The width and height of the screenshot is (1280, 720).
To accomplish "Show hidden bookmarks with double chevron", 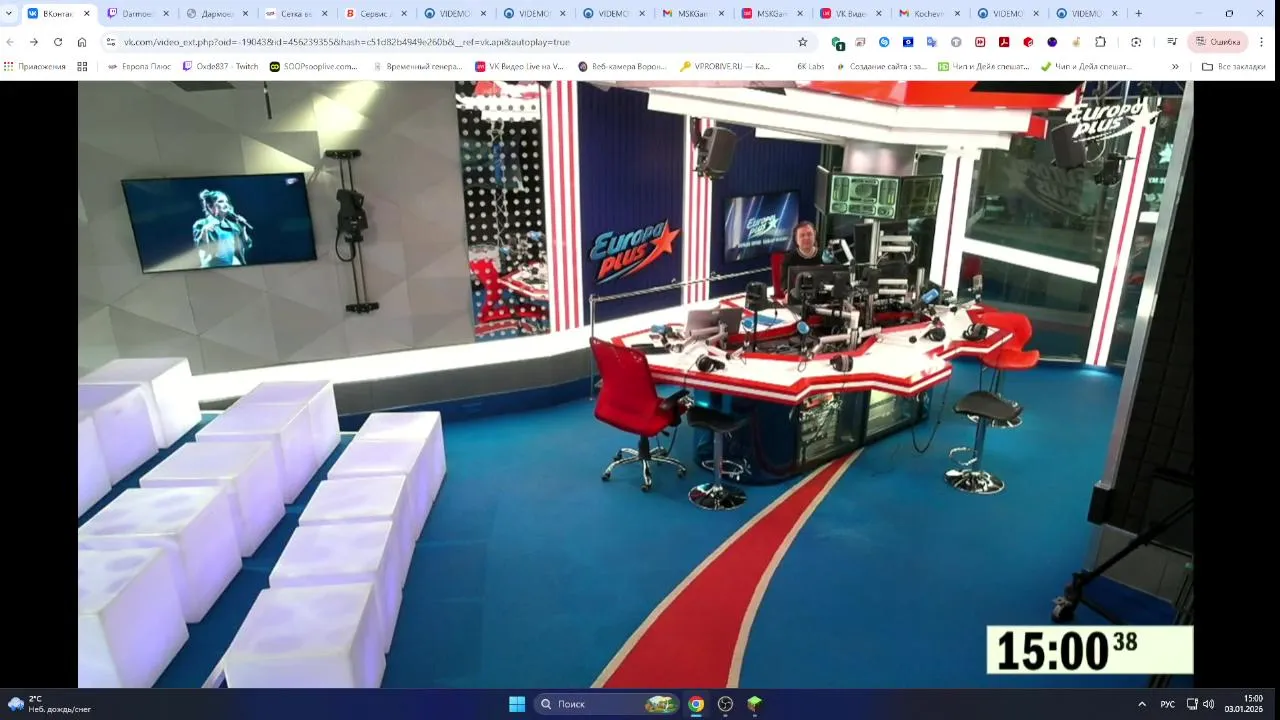I will click(1175, 66).
